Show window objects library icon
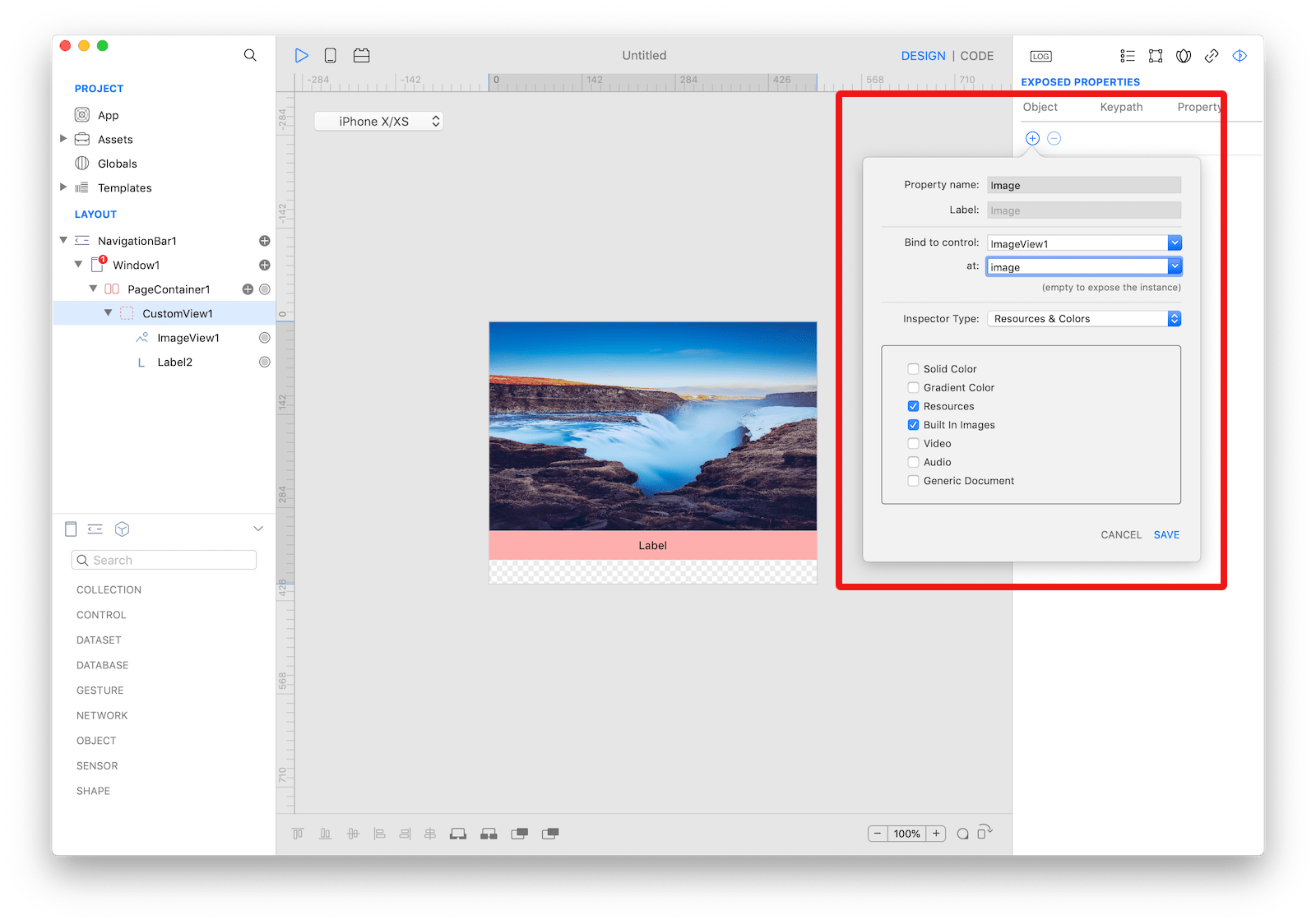Viewport: 1316px width, 924px height. pos(71,529)
